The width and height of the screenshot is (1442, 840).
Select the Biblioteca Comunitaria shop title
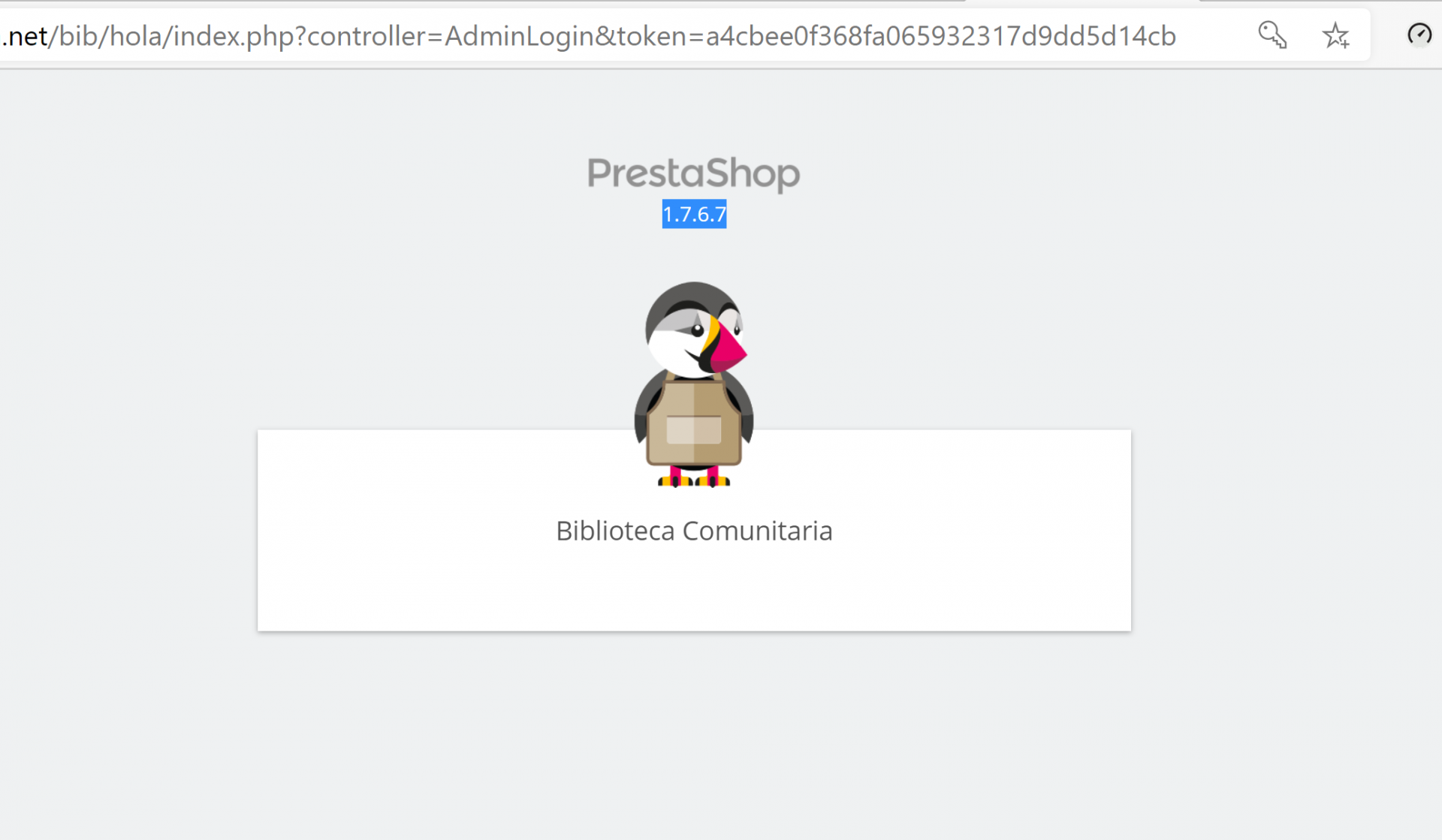pos(694,531)
